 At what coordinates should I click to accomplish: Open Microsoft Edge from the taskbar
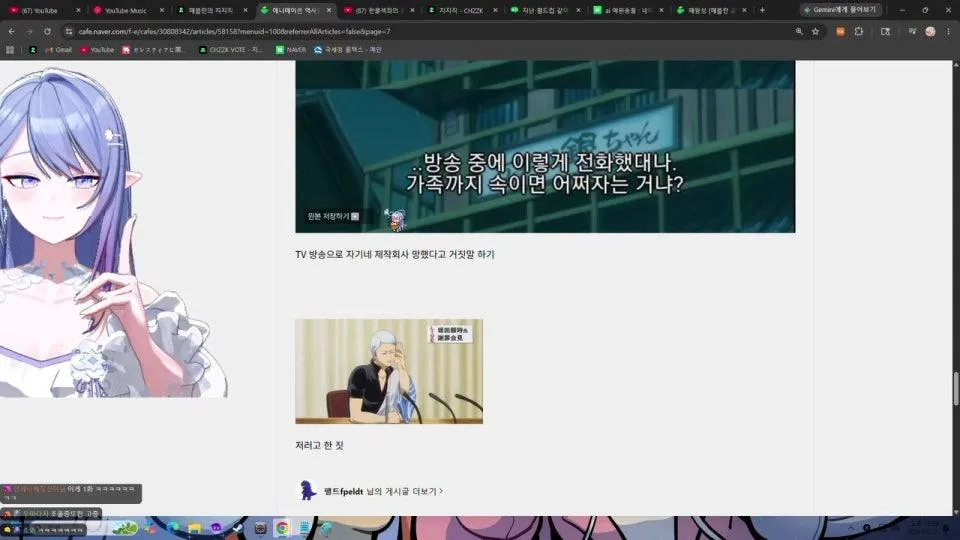(173, 528)
